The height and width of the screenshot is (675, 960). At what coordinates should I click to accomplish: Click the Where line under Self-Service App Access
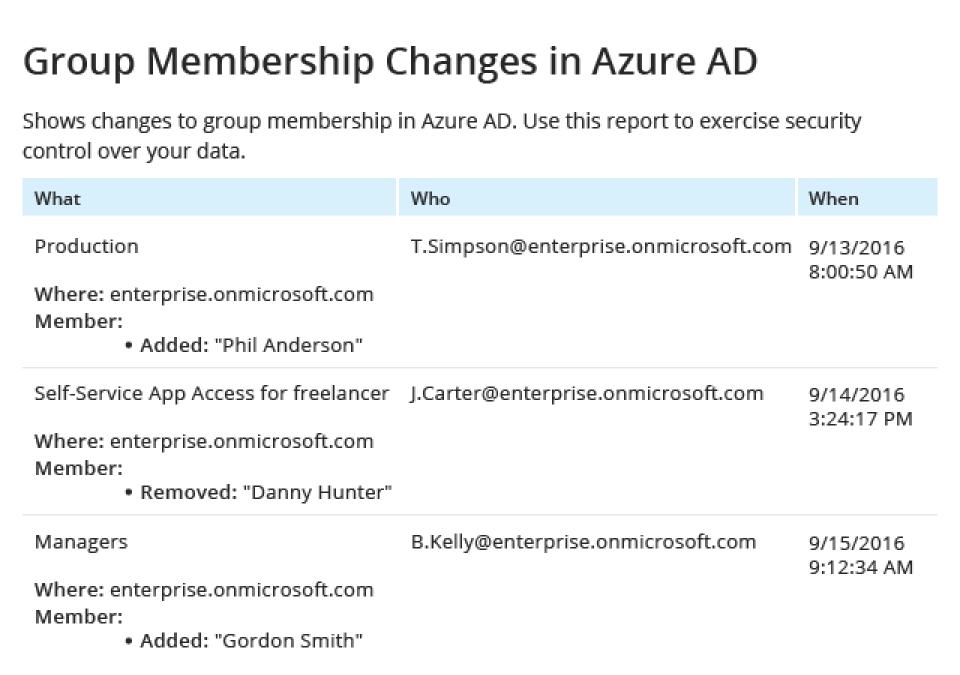204,441
